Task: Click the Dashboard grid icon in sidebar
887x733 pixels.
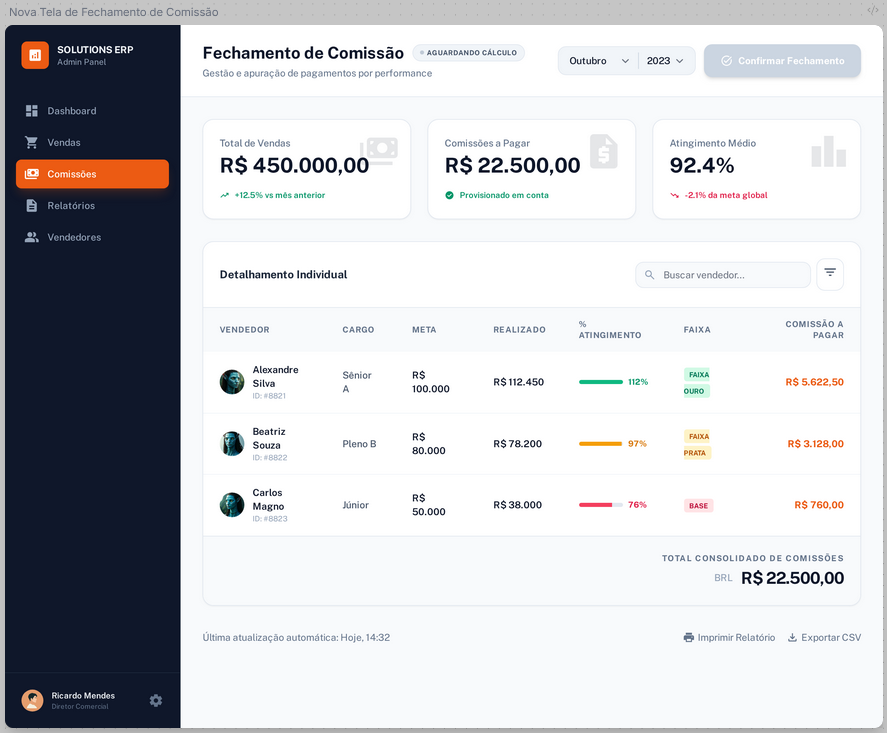Action: point(32,111)
